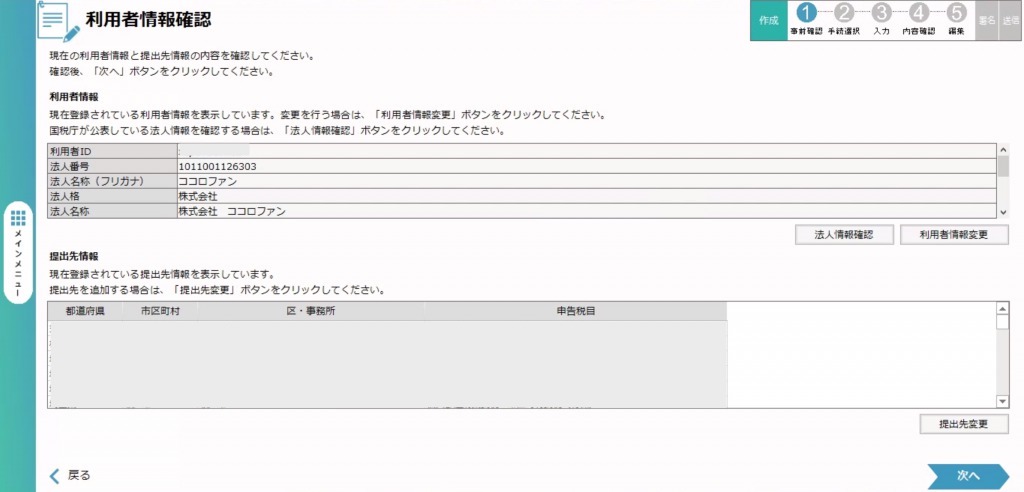Click the 都道府県 column header
This screenshot has height=492, width=1024.
(x=85, y=311)
